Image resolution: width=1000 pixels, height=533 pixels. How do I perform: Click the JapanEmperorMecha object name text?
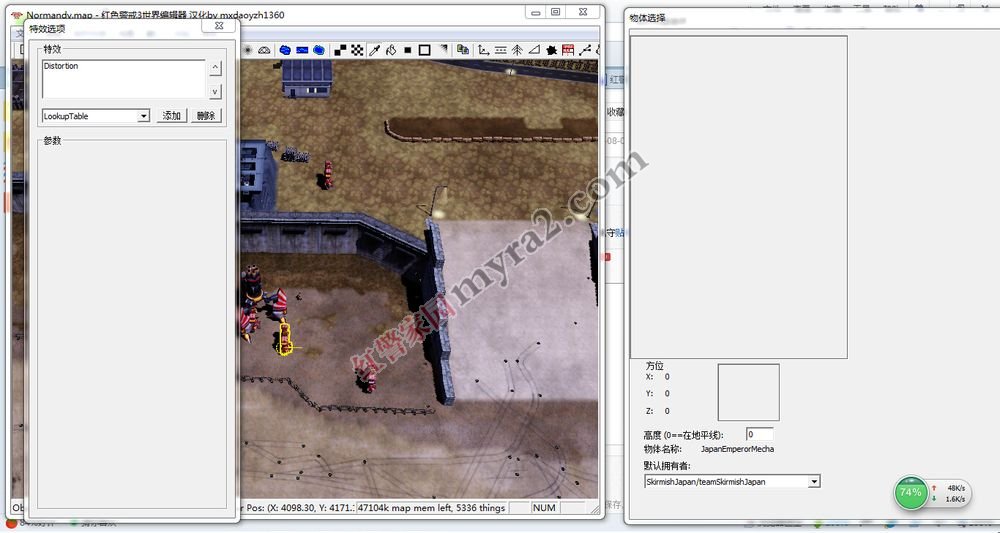point(737,449)
